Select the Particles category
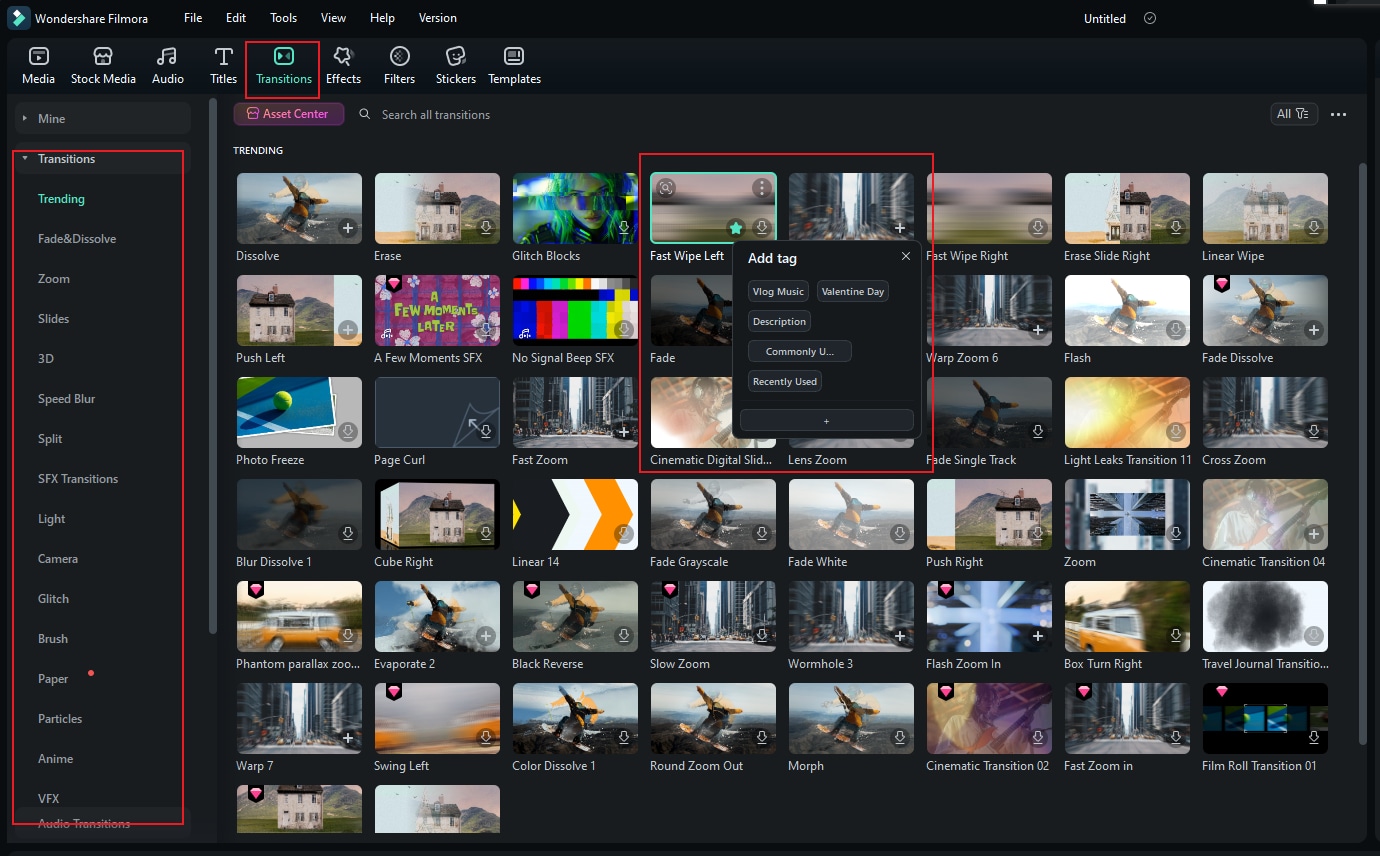1380x856 pixels. (x=60, y=719)
